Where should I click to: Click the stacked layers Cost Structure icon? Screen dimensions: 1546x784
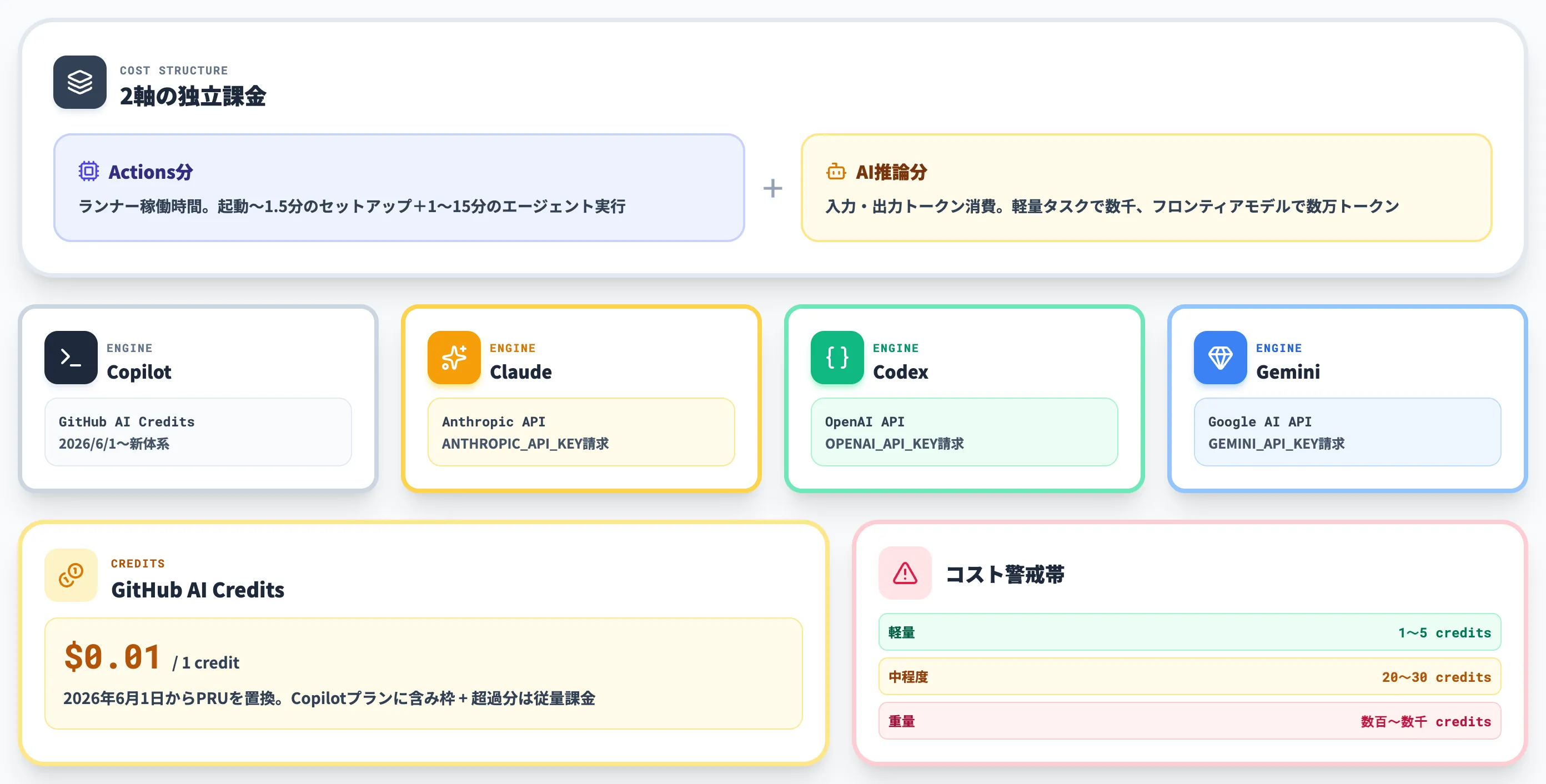click(80, 82)
